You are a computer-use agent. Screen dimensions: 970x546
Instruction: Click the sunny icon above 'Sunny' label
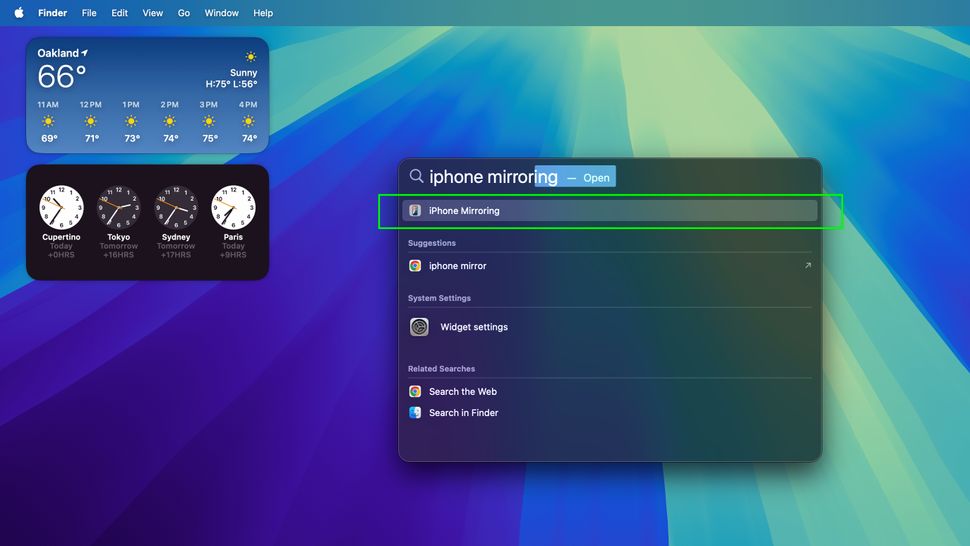point(251,57)
